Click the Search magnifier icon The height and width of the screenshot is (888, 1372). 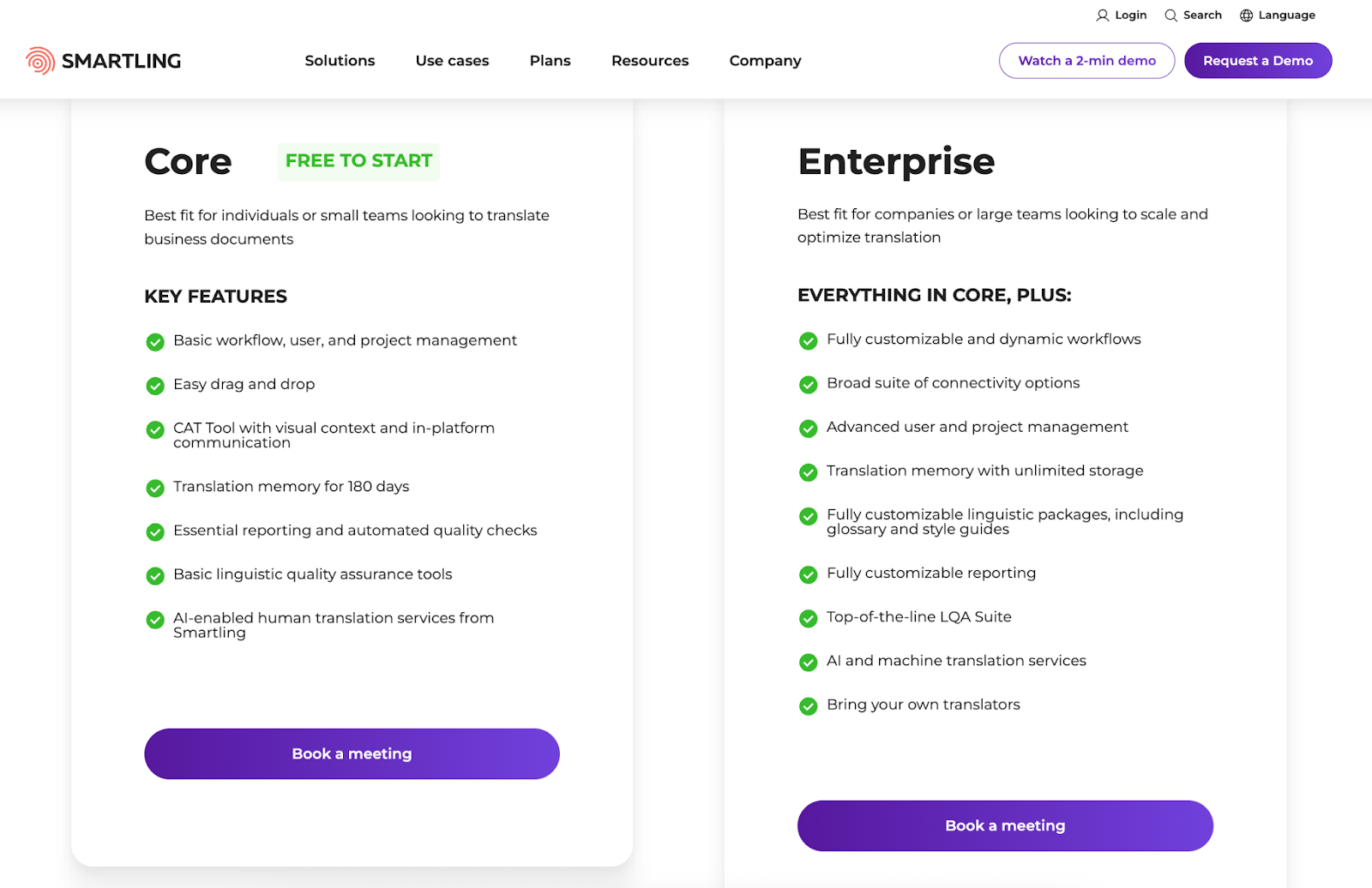(x=1170, y=15)
